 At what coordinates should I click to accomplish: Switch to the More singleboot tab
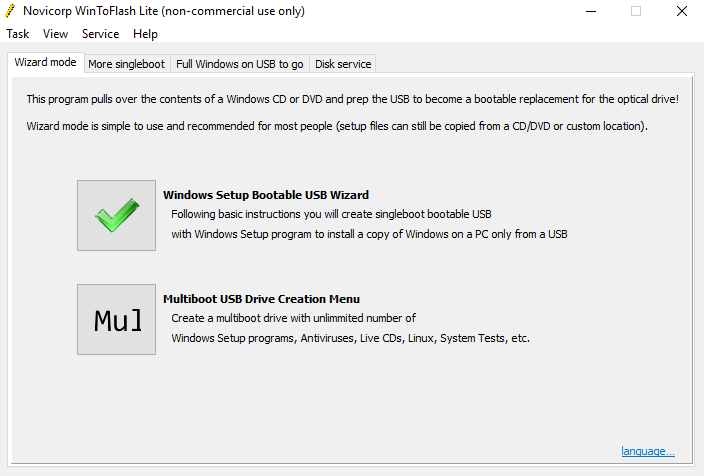click(127, 64)
